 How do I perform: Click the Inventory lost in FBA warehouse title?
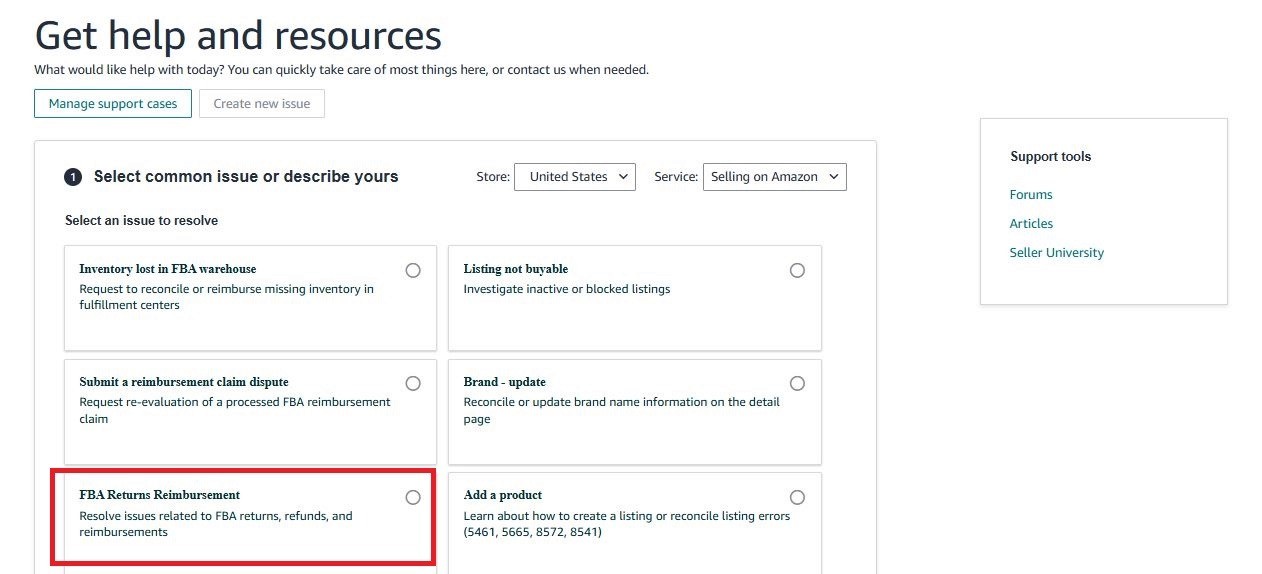click(x=168, y=269)
